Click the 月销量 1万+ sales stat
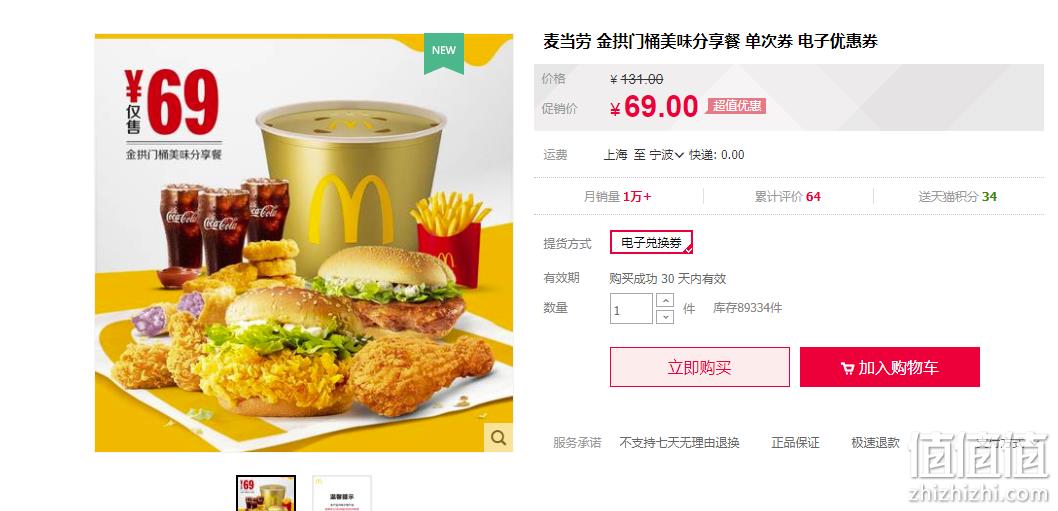Screen dimensions: 1058x511 coord(617,196)
